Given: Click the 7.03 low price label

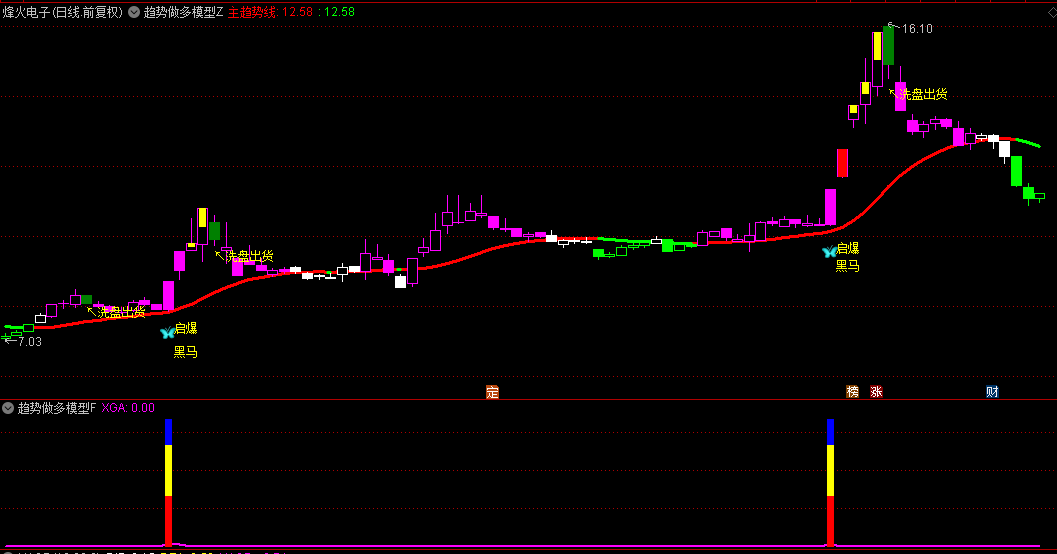Looking at the screenshot, I should 30,342.
